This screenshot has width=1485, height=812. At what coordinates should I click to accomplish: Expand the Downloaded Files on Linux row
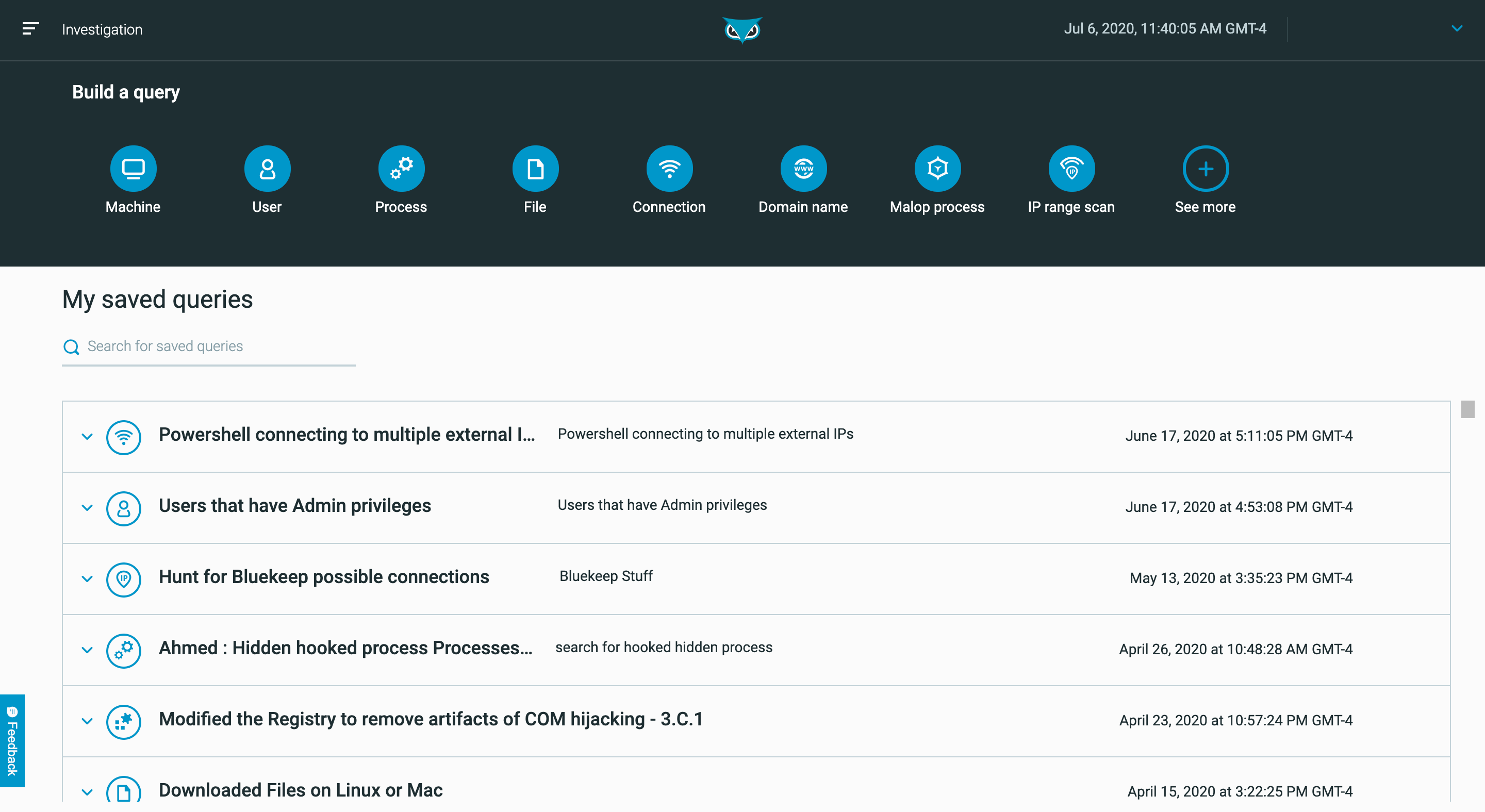coord(87,792)
